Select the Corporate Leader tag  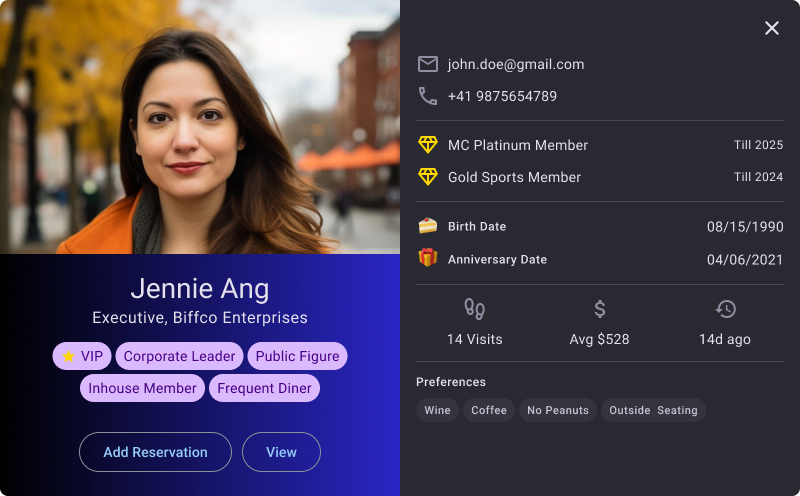tap(180, 356)
